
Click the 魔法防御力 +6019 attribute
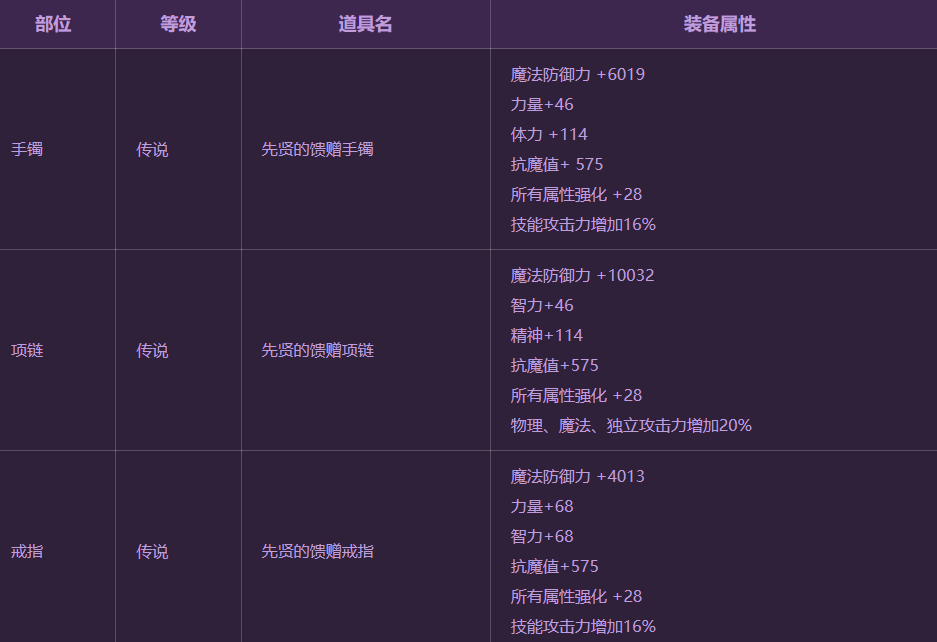point(577,75)
